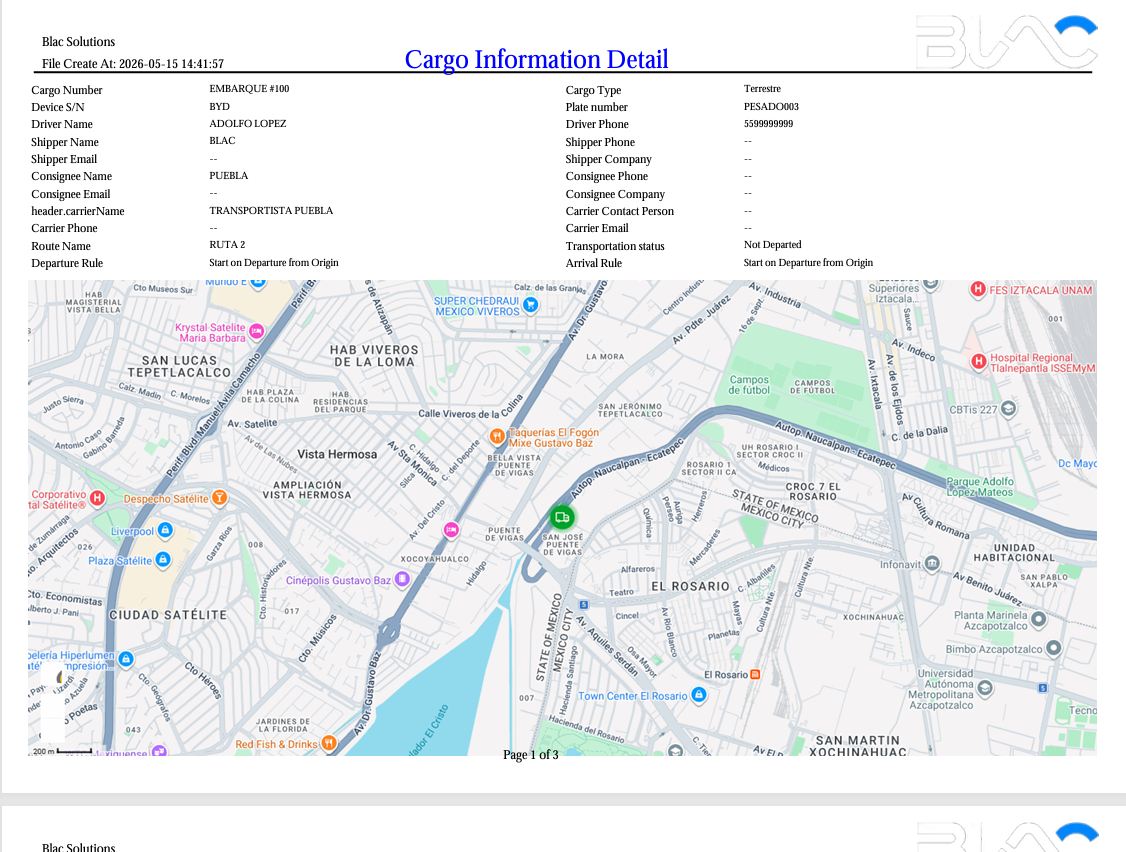Click the Bimbo Azcapotzalco pin
The image size is (1126, 852).
(x=1053, y=648)
